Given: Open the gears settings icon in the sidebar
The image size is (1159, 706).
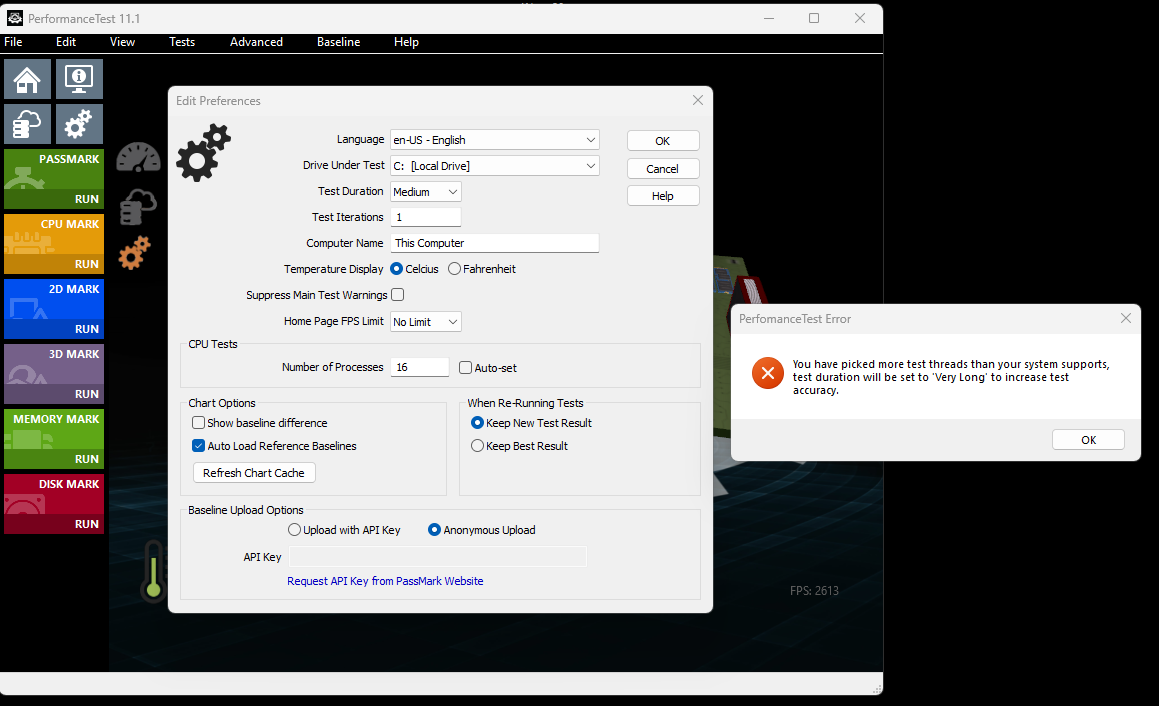Looking at the screenshot, I should 79,123.
